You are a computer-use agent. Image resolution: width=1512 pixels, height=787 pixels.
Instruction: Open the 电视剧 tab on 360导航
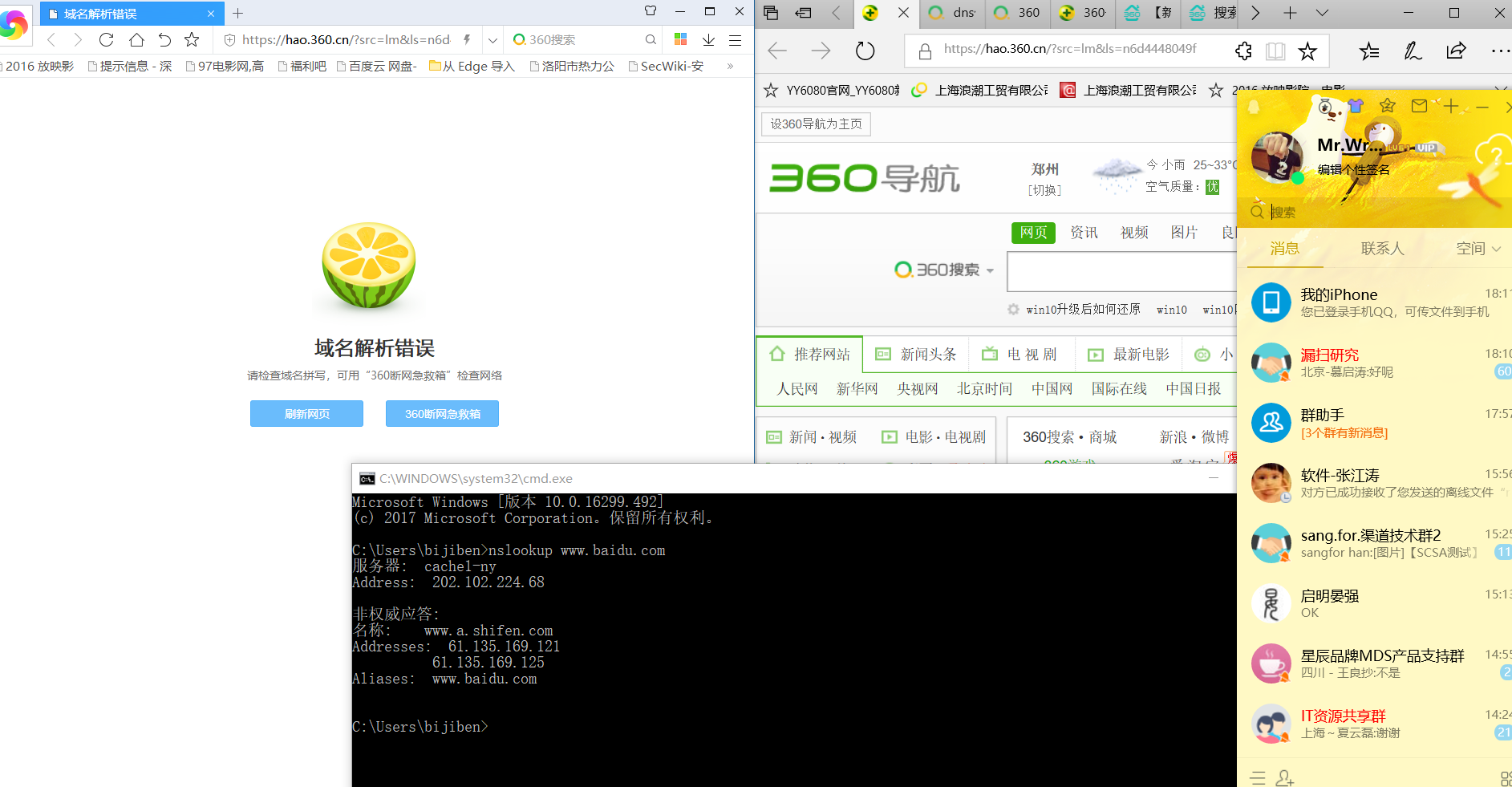coord(1019,355)
